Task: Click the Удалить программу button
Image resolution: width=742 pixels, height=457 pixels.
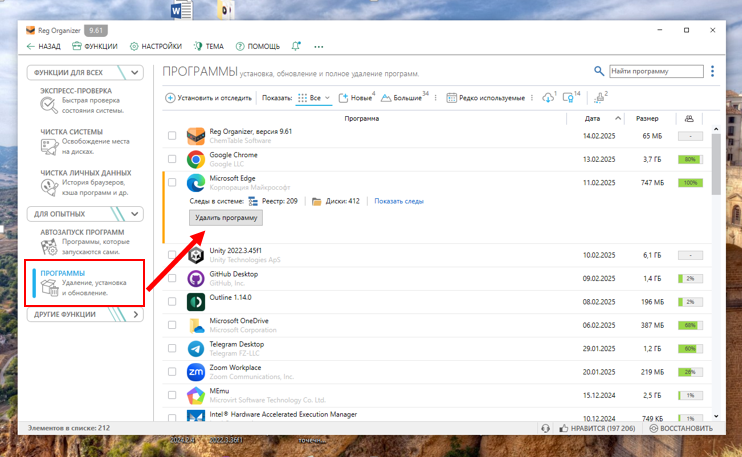Action: (226, 218)
